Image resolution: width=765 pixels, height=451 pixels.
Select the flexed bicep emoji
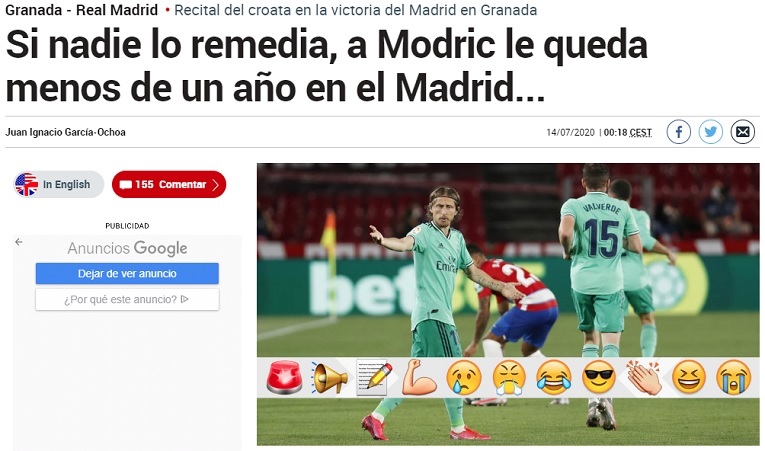(419, 377)
